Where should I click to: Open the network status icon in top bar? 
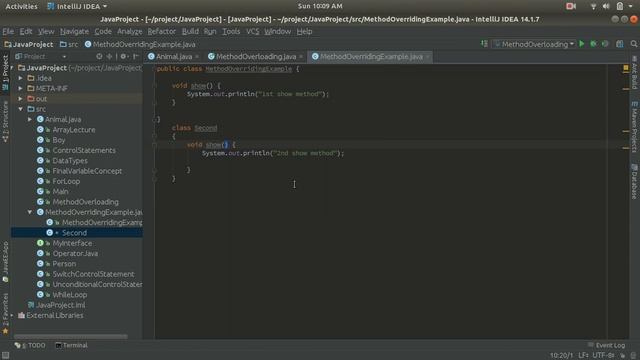[x=593, y=6]
